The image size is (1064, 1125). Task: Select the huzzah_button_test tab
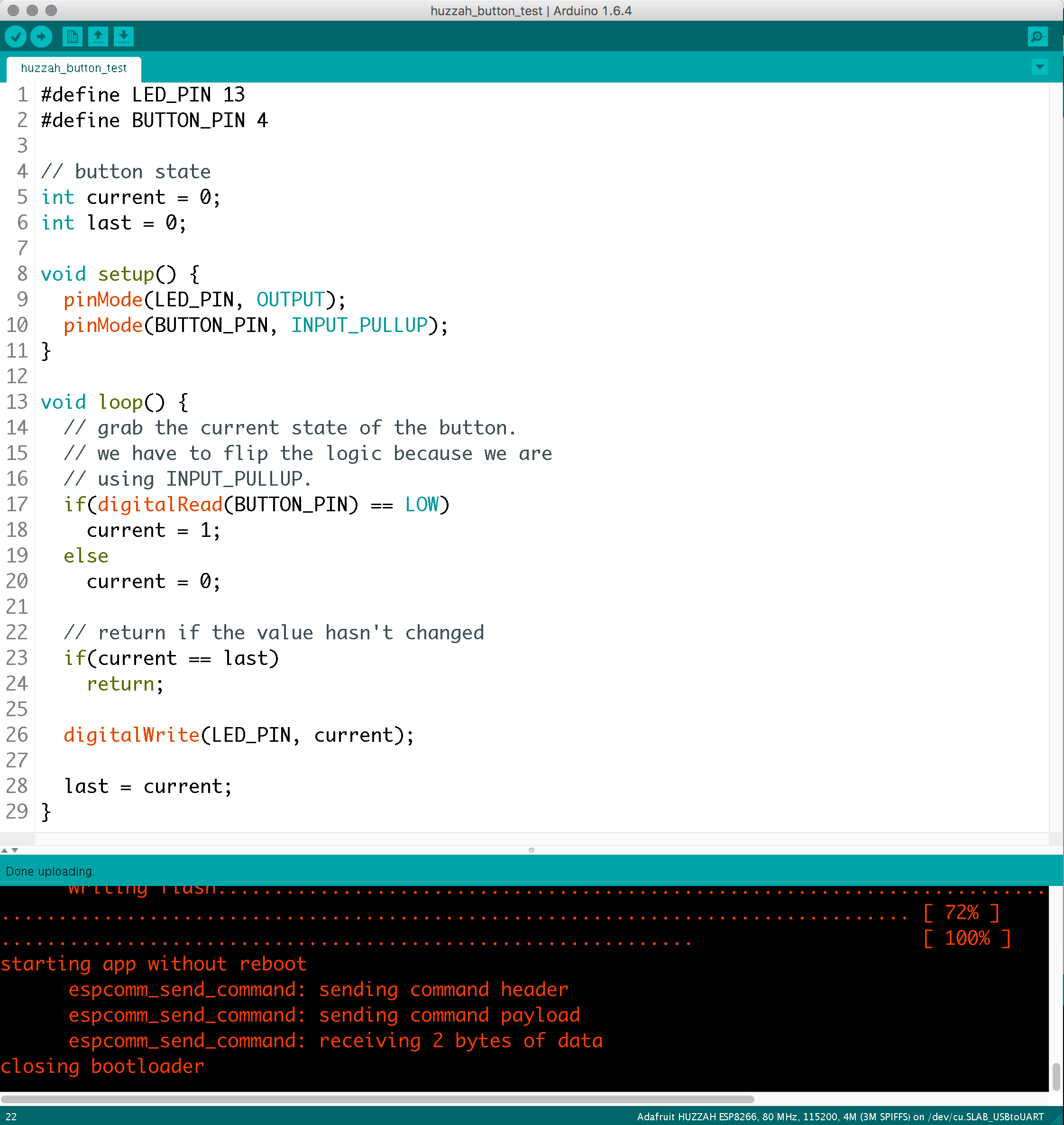point(73,68)
